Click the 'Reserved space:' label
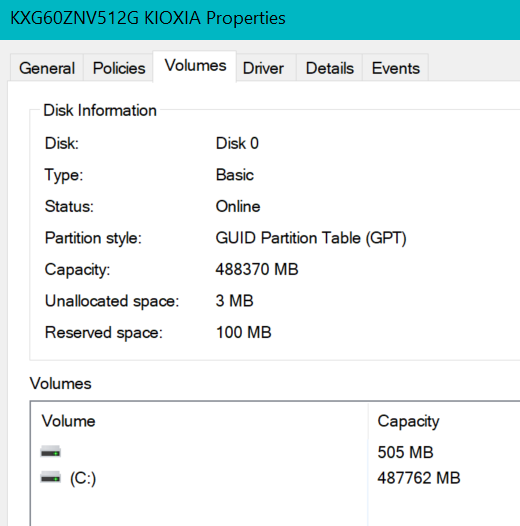The image size is (520, 526). coord(104,333)
